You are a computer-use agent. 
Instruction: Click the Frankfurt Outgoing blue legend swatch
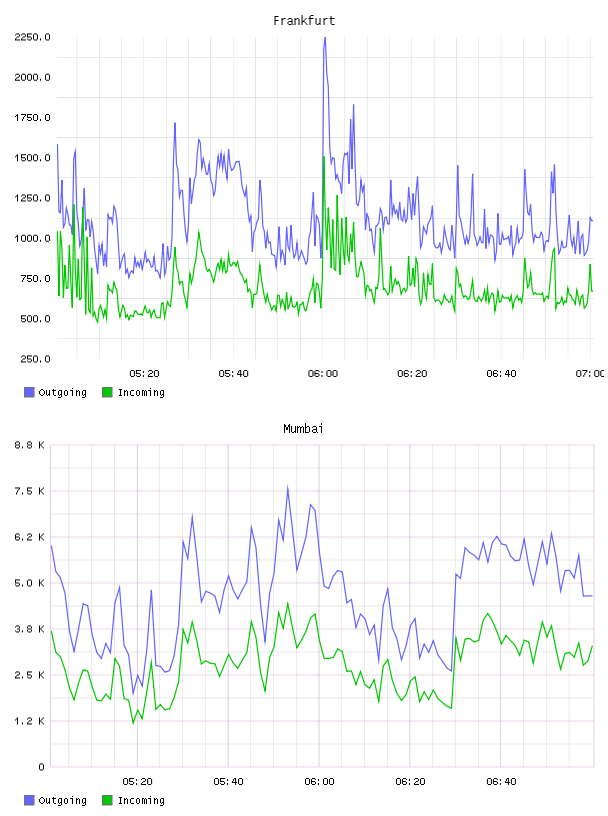29,392
